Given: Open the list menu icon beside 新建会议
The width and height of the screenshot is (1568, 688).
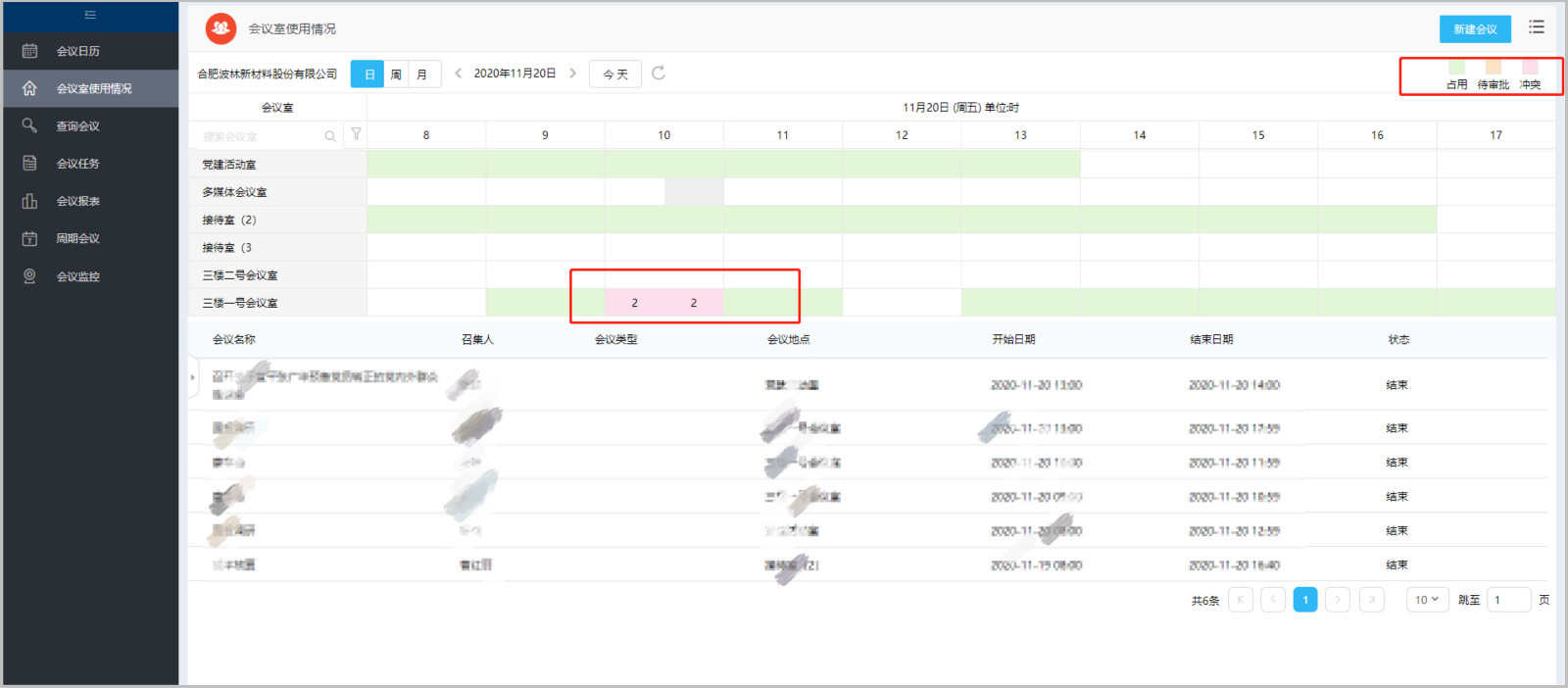Looking at the screenshot, I should 1537,27.
